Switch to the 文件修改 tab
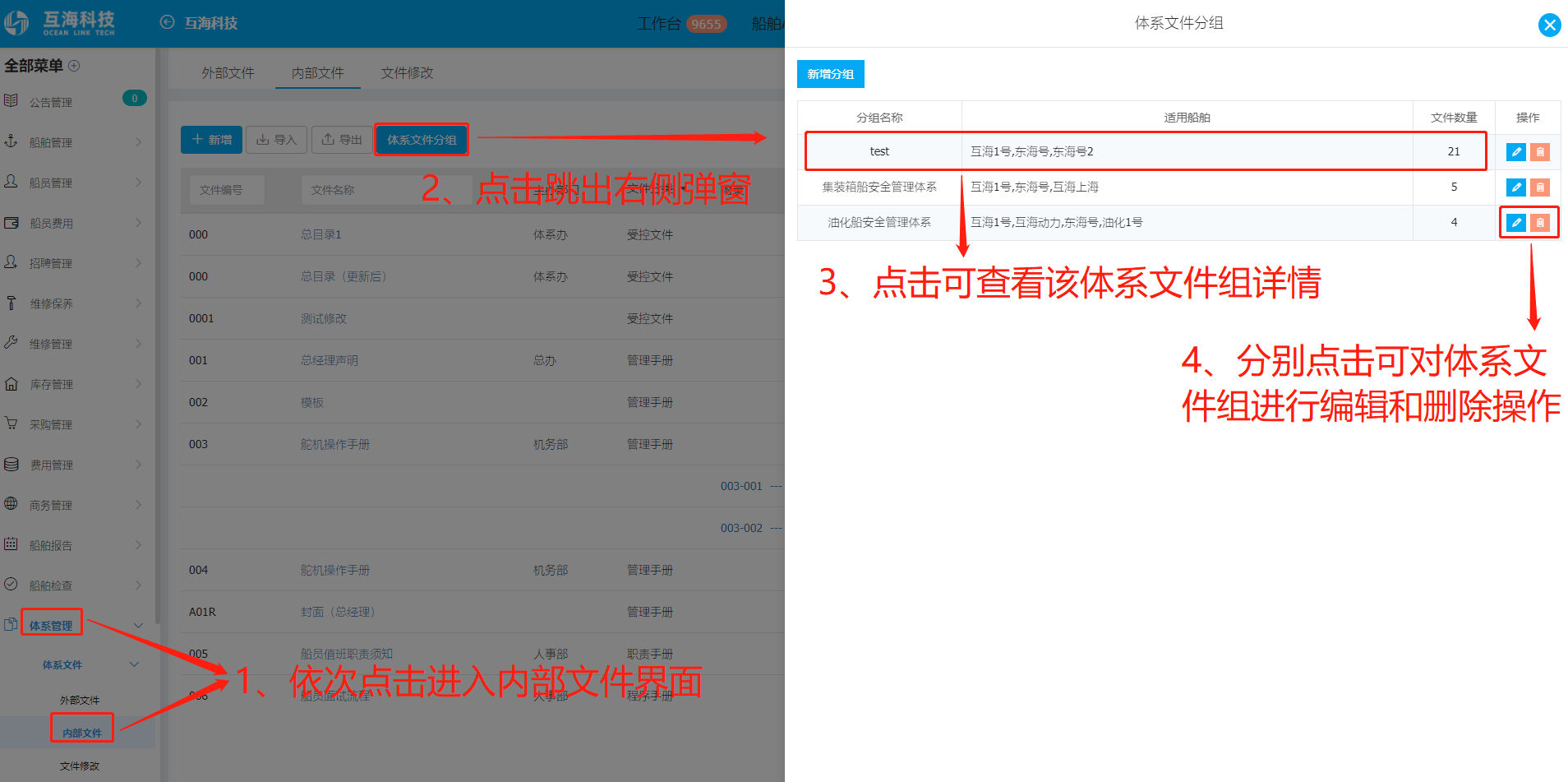This screenshot has height=782, width=1568. [407, 73]
